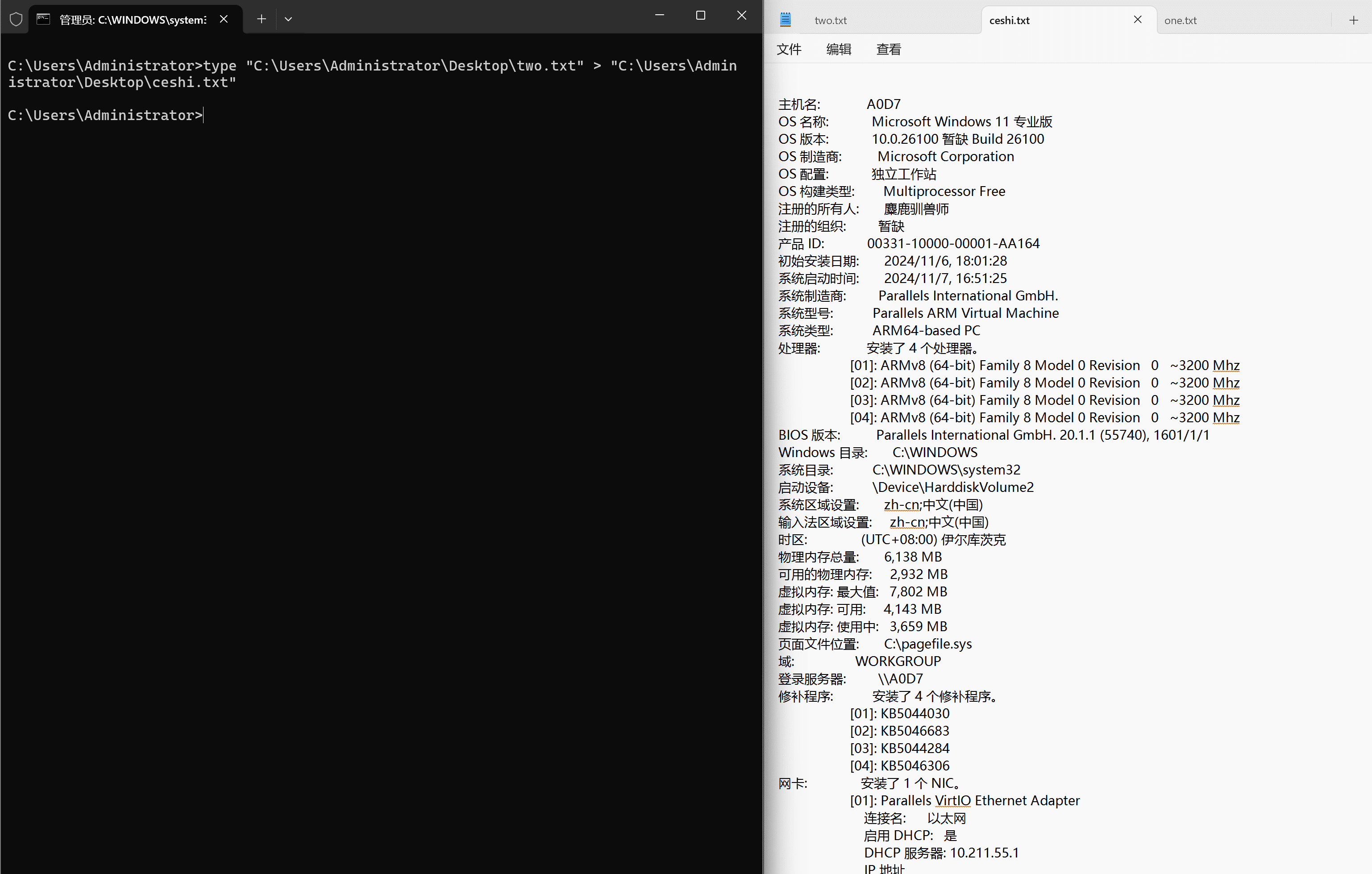Add a new Notepad tab

(x=1354, y=21)
